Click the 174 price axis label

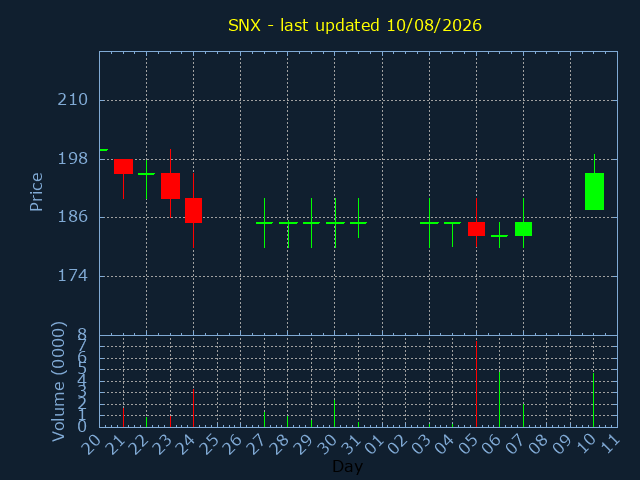(73, 276)
